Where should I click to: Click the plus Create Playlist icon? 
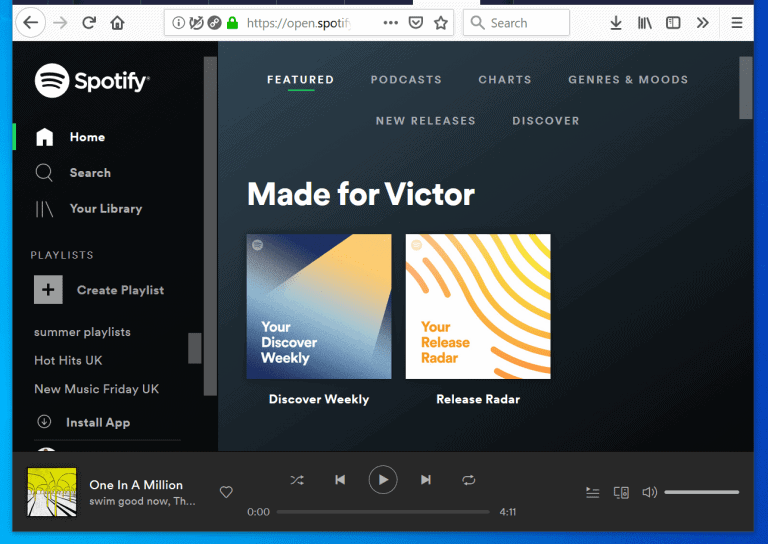click(48, 289)
